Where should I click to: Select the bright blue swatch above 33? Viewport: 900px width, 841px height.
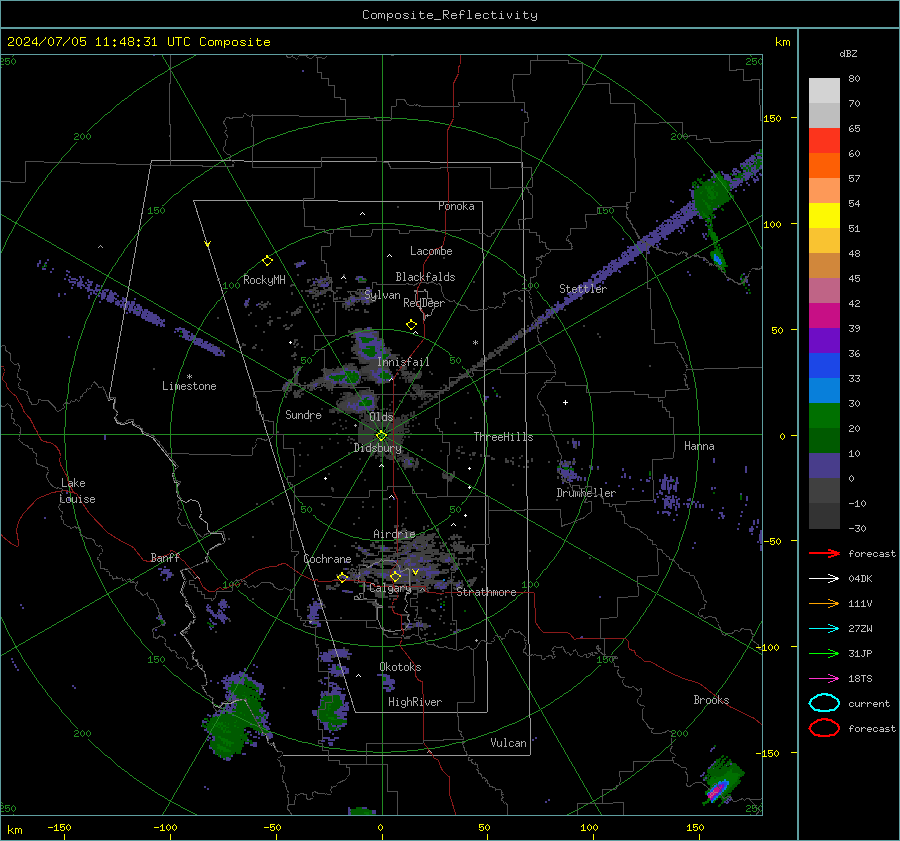point(824,366)
